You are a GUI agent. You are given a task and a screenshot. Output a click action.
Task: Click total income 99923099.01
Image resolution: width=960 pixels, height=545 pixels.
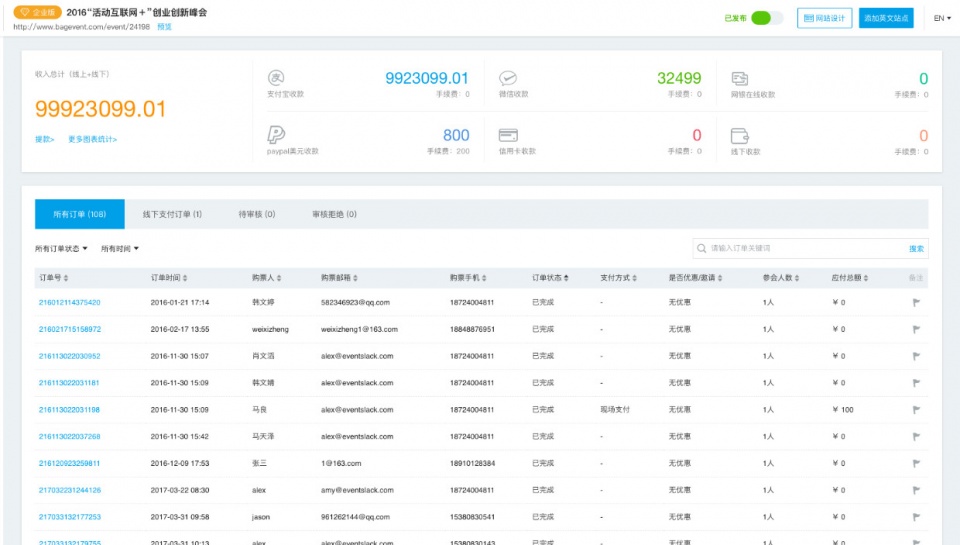100,109
